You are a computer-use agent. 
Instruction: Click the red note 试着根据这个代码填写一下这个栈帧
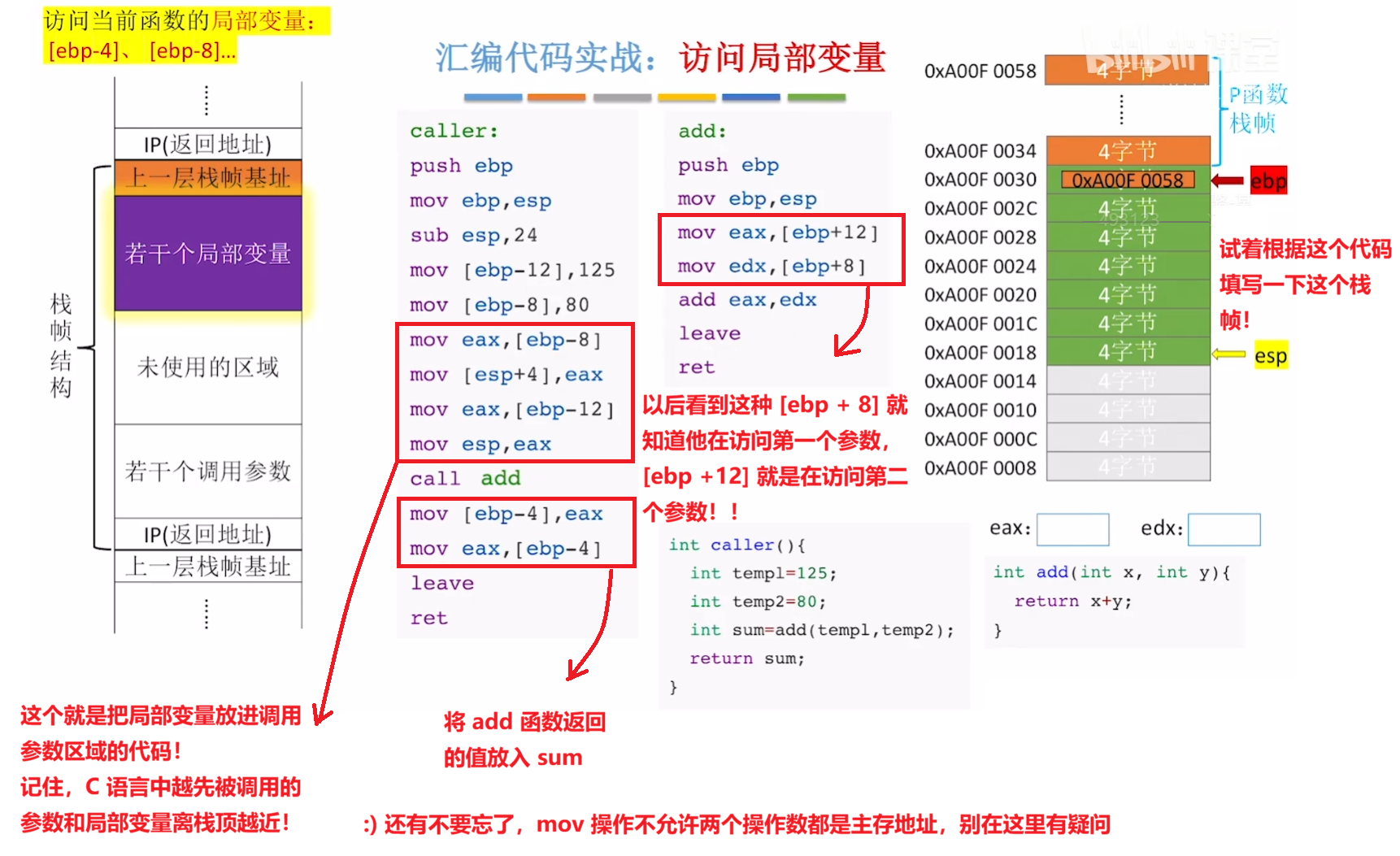tap(1305, 285)
